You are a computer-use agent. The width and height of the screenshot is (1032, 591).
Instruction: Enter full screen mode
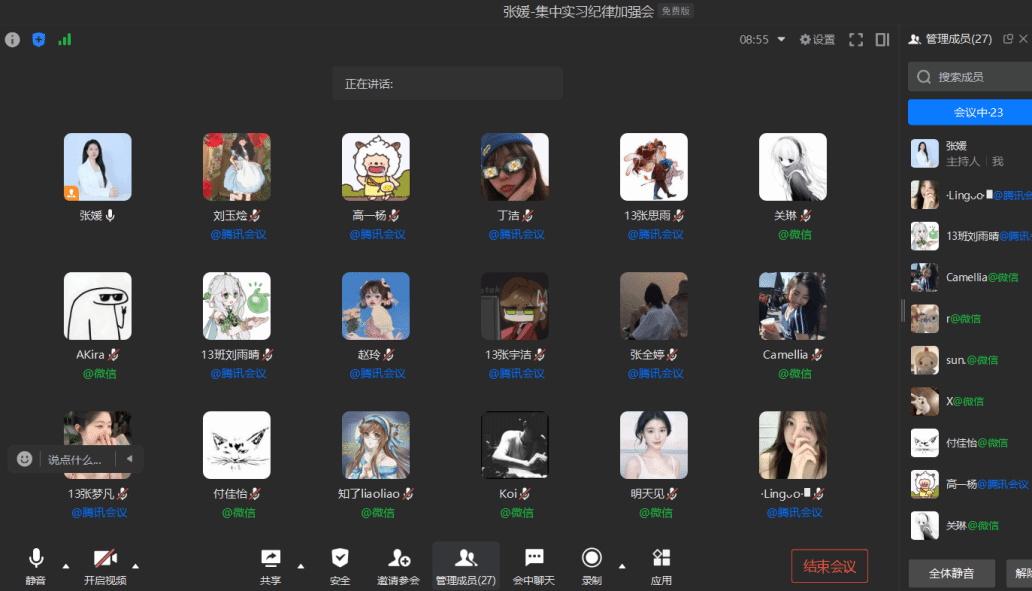856,40
